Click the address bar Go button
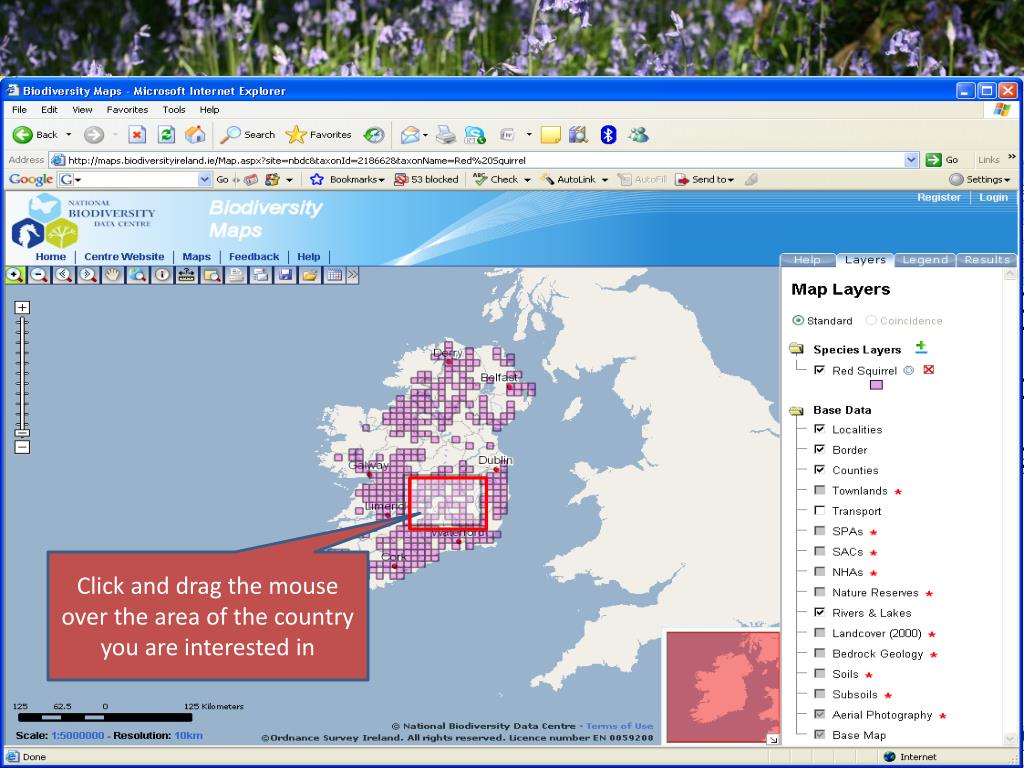Viewport: 1024px width, 768px height. (942, 160)
